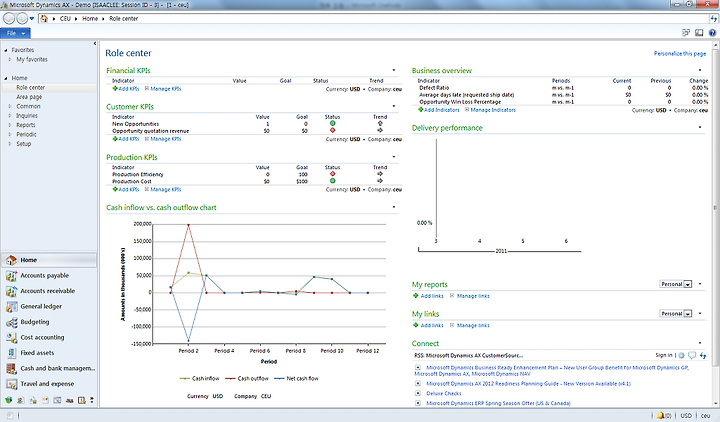Click the Forward navigation arrow button
Viewport: 720px width, 422px height.
coord(22,18)
